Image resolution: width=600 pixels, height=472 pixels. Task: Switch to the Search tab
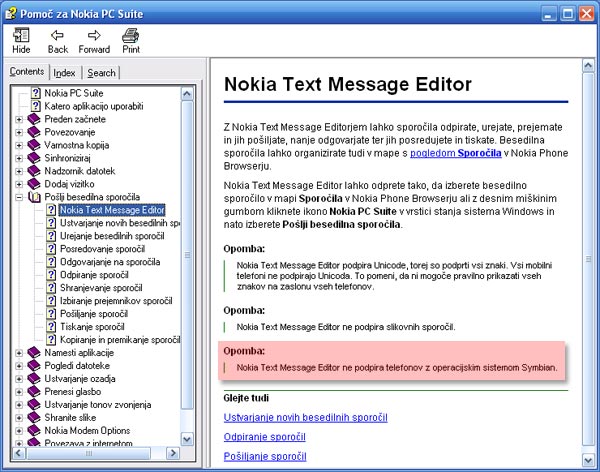tap(101, 73)
